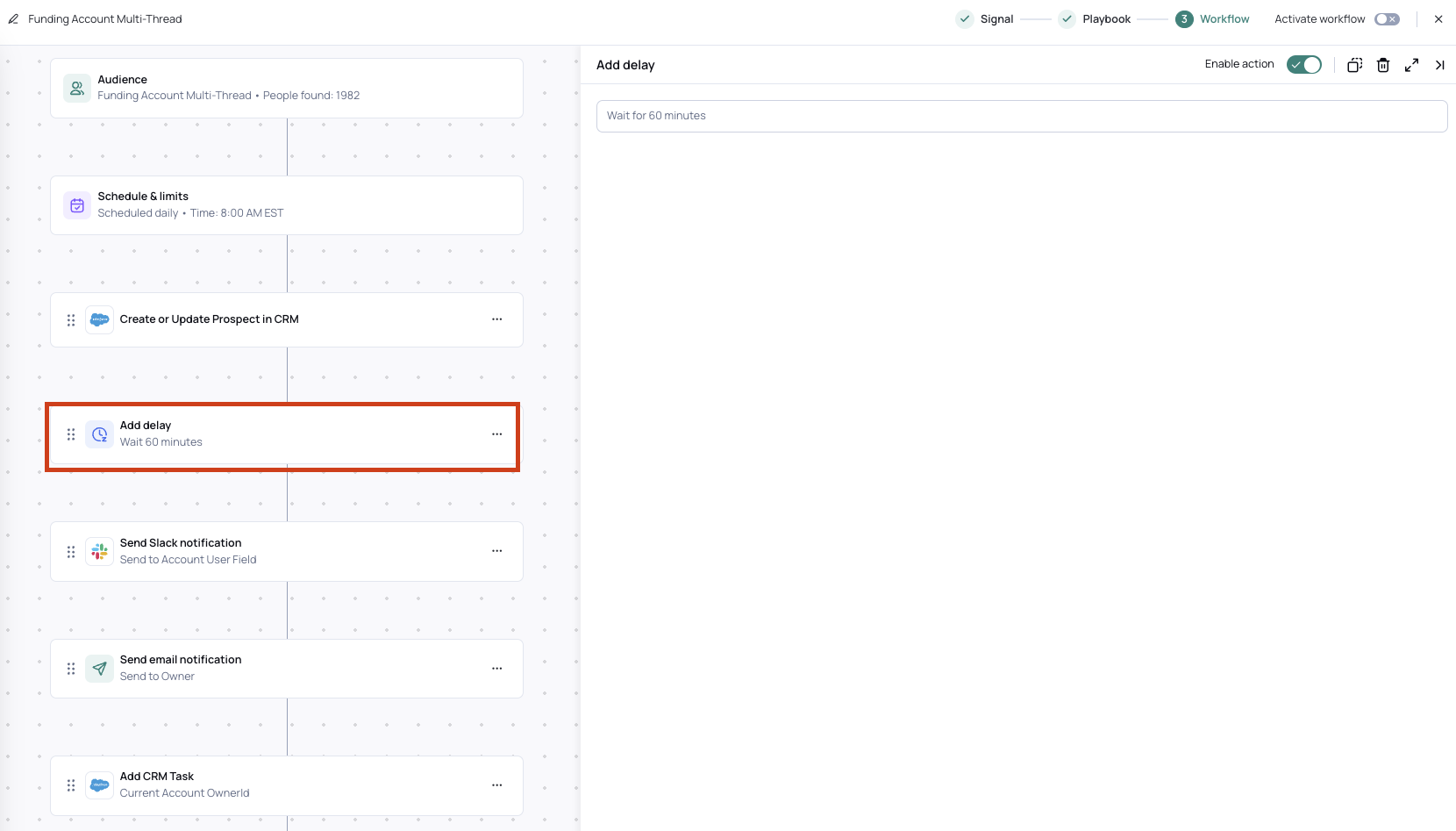This screenshot has height=831, width=1456.
Task: Click the paper plane icon on Send email notification
Action: pyautogui.click(x=99, y=669)
